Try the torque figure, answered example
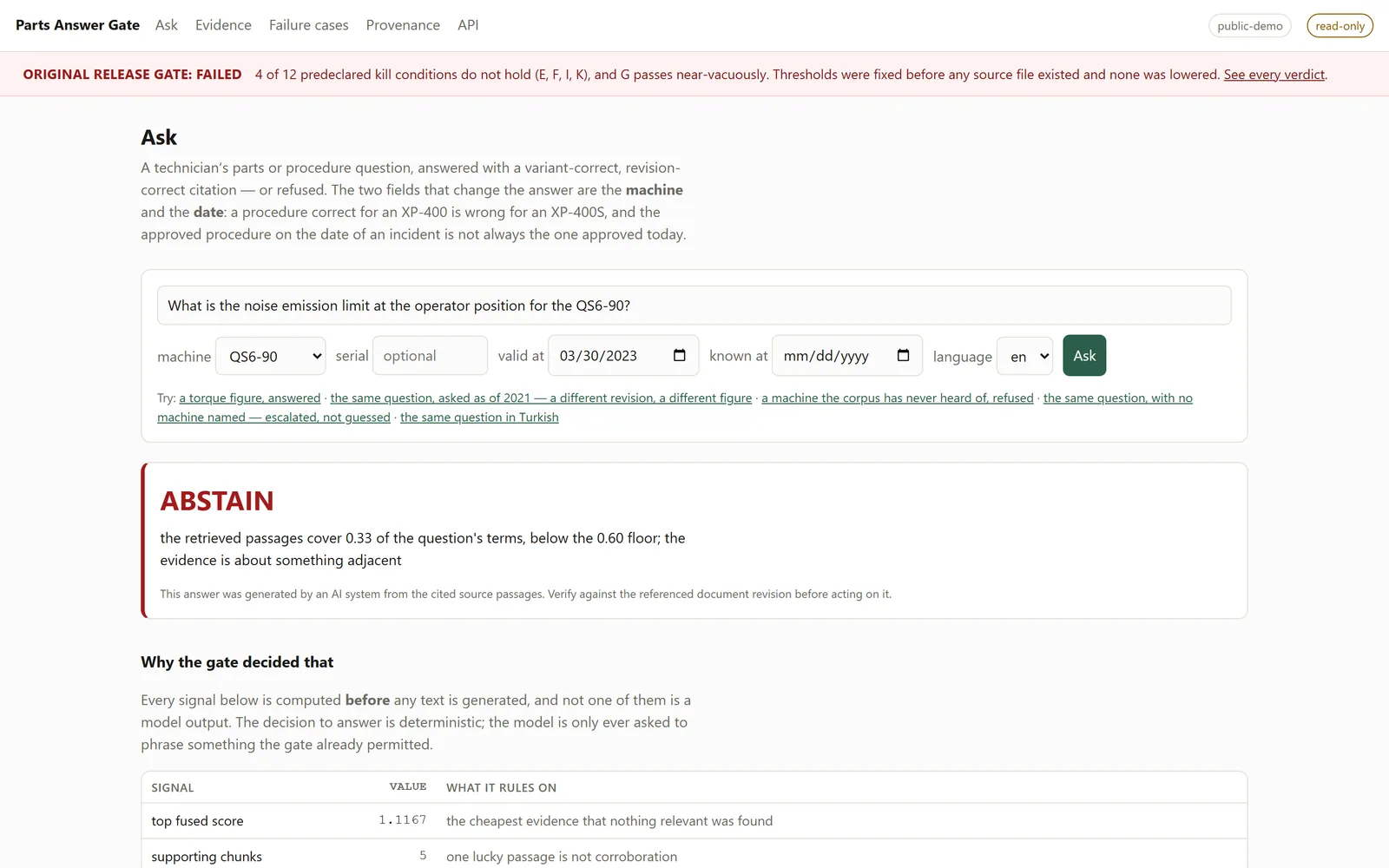The height and width of the screenshot is (868, 1389). [250, 398]
